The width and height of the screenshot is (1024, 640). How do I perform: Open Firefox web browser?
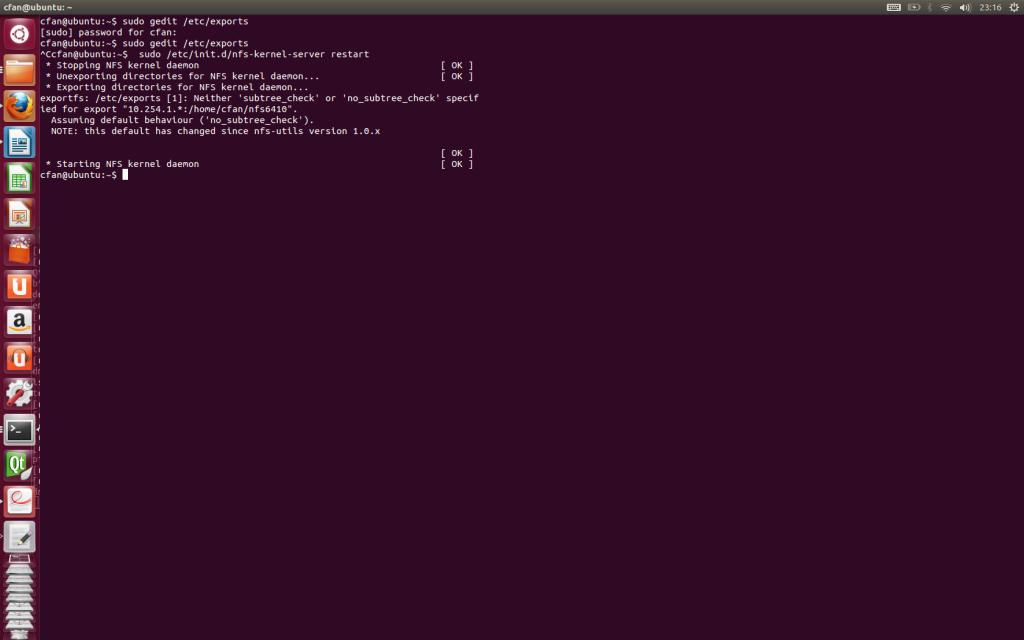20,106
